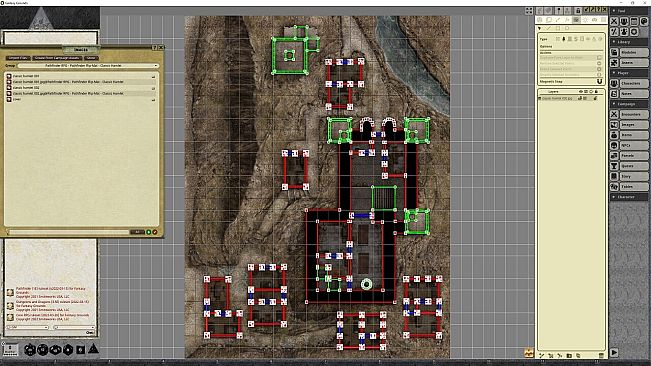The height and width of the screenshot is (366, 651).
Task: Open the Images campaign button
Action: point(634,124)
